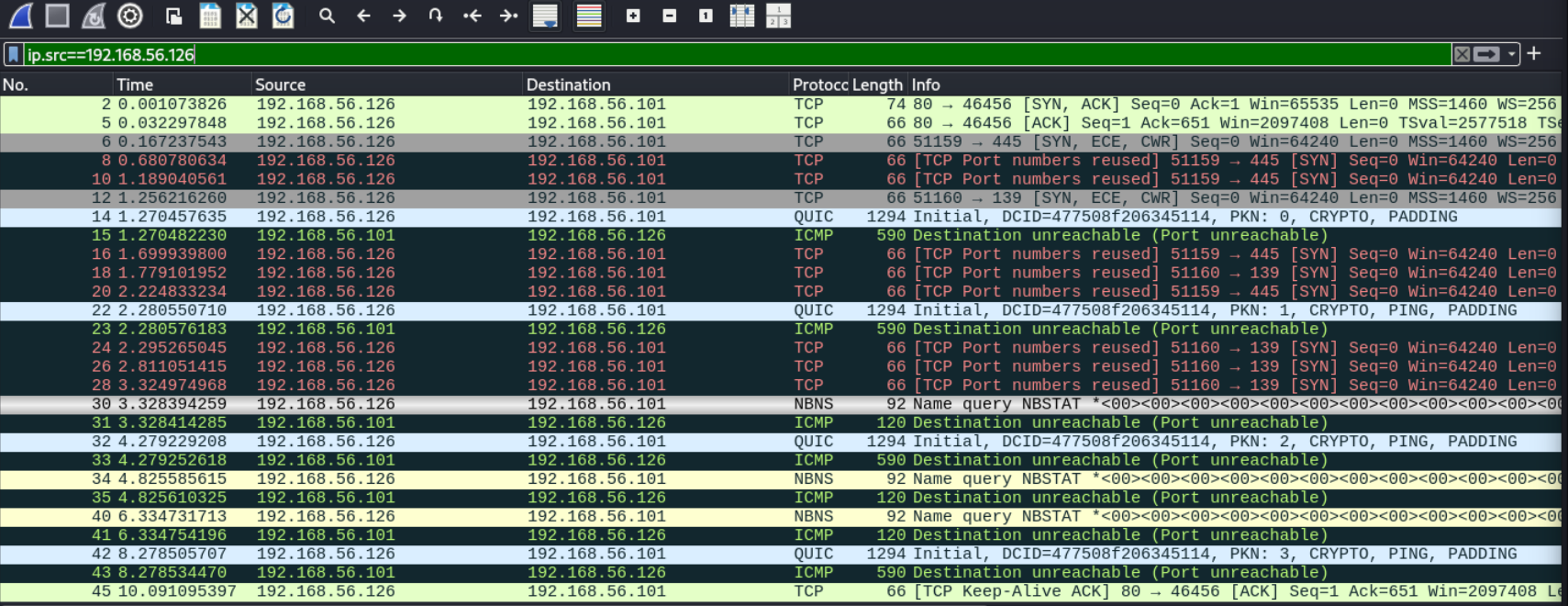The height and width of the screenshot is (606, 1568).
Task: Expand the display filter history dropdown
Action: coord(1512,54)
